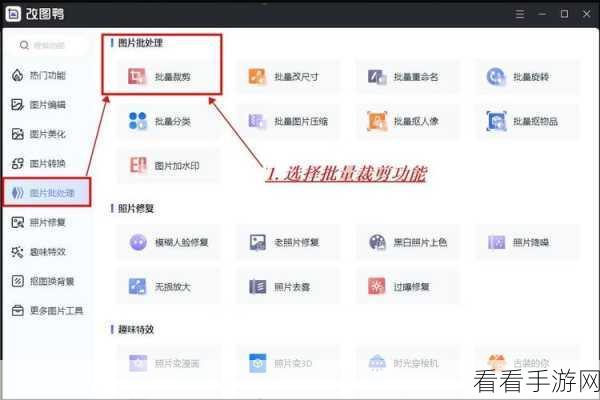This screenshot has width=600, height=400.
Task: Select the 图片批处理 sidebar category
Action: click(47, 193)
